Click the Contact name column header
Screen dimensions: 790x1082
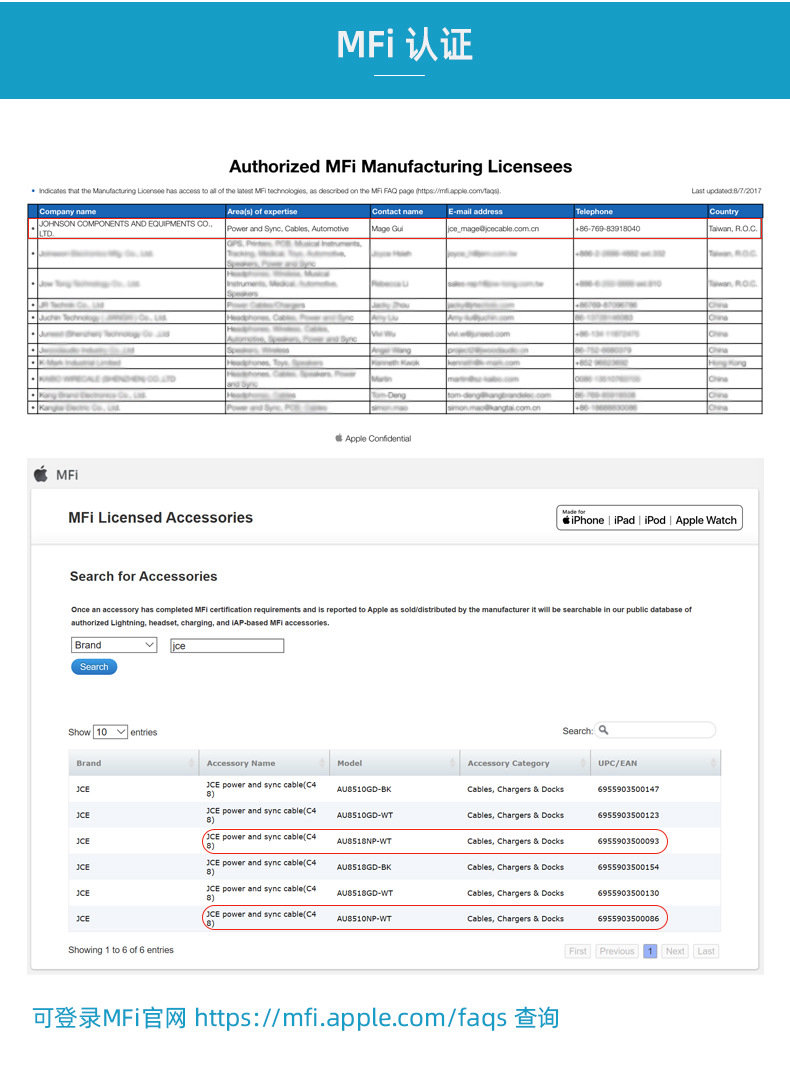coord(397,211)
